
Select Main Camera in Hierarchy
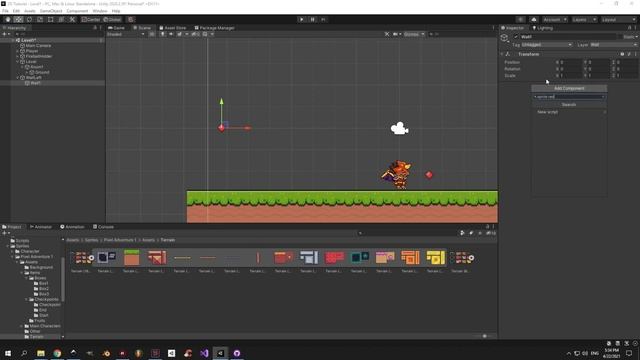[x=38, y=46]
